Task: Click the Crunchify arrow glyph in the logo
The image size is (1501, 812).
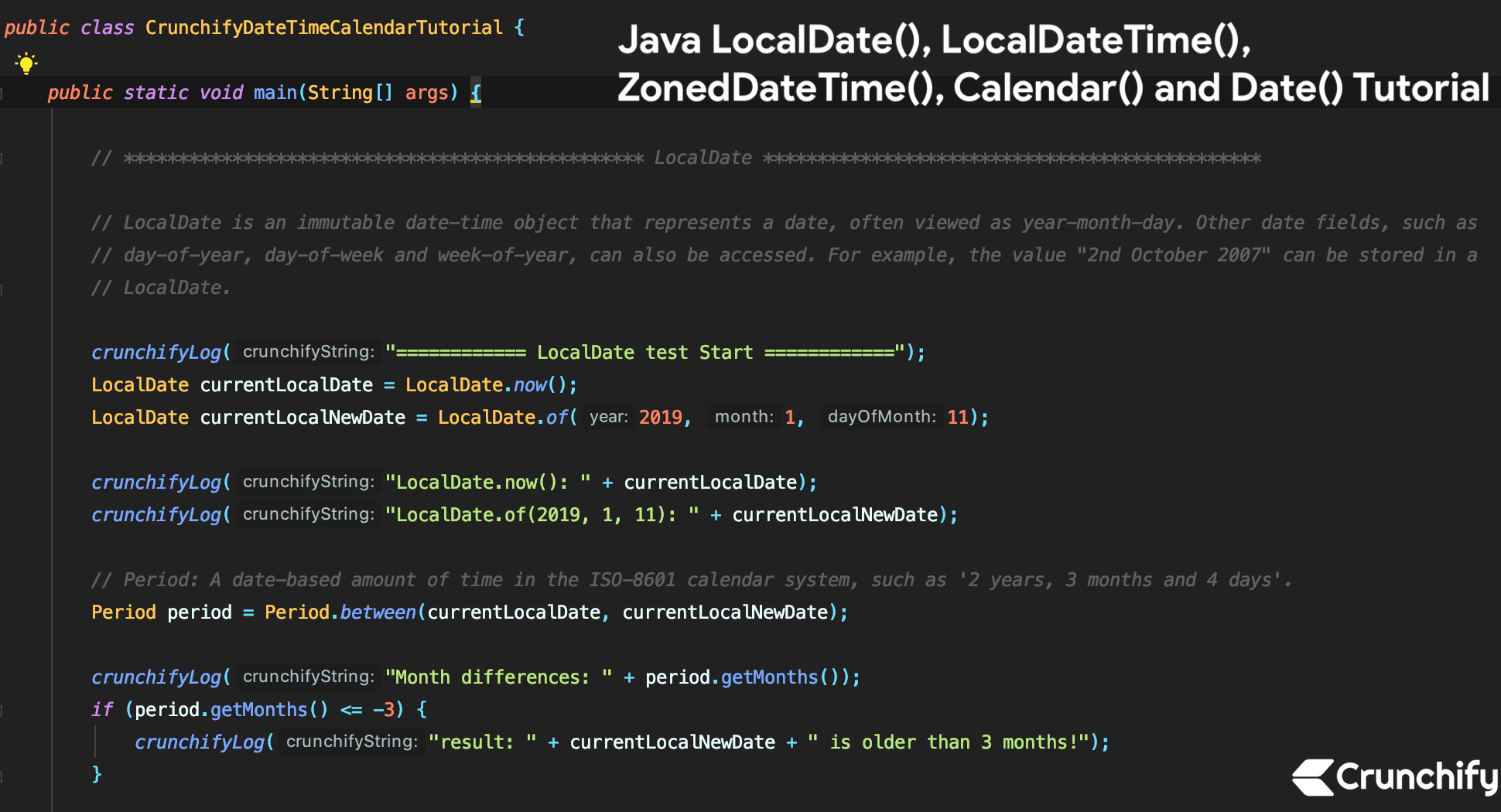Action: point(1313,778)
